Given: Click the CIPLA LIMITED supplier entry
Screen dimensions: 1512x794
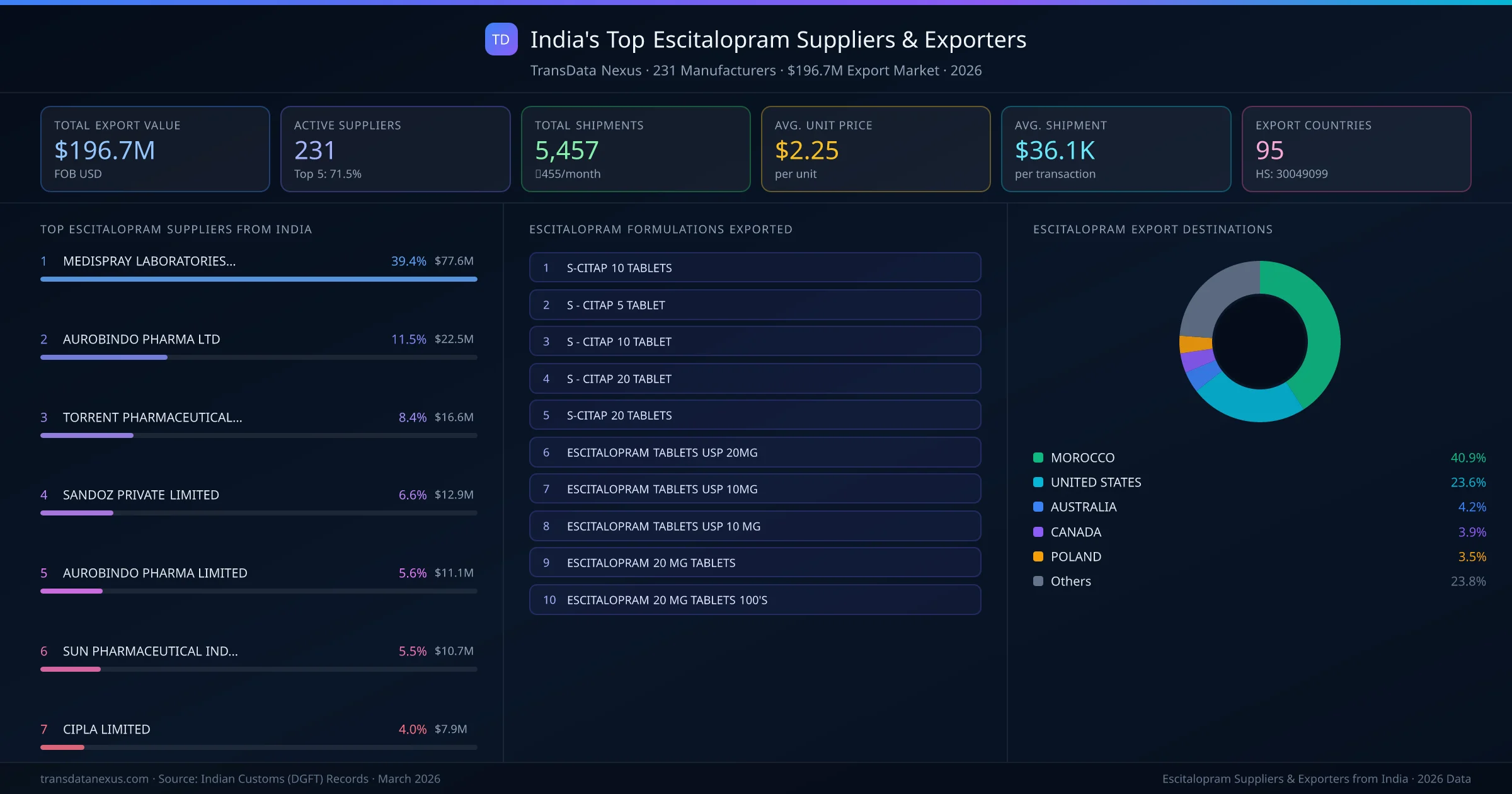Looking at the screenshot, I should 106,729.
